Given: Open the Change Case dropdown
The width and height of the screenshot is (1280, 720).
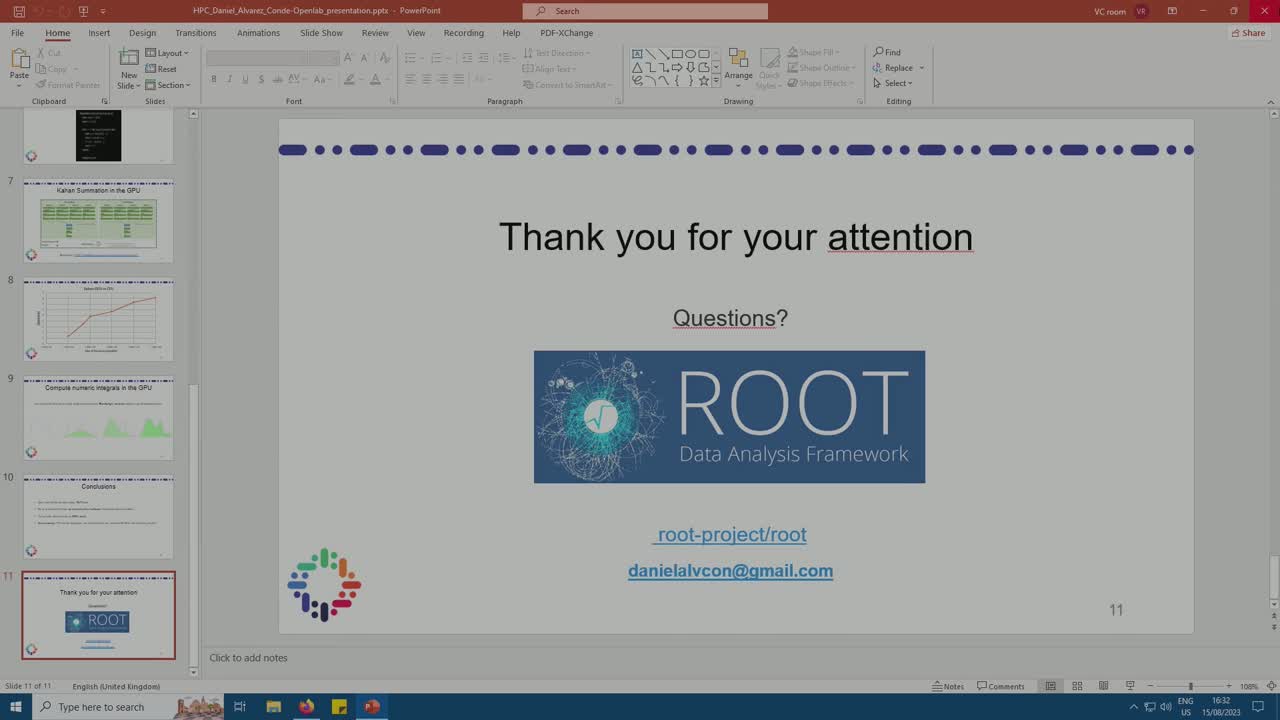Looking at the screenshot, I should click(x=323, y=79).
